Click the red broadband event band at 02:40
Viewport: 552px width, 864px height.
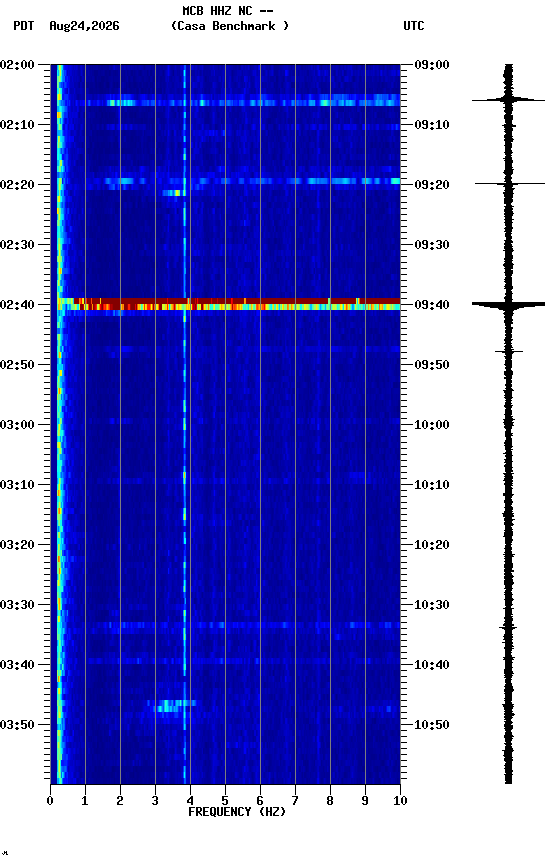pyautogui.click(x=229, y=304)
